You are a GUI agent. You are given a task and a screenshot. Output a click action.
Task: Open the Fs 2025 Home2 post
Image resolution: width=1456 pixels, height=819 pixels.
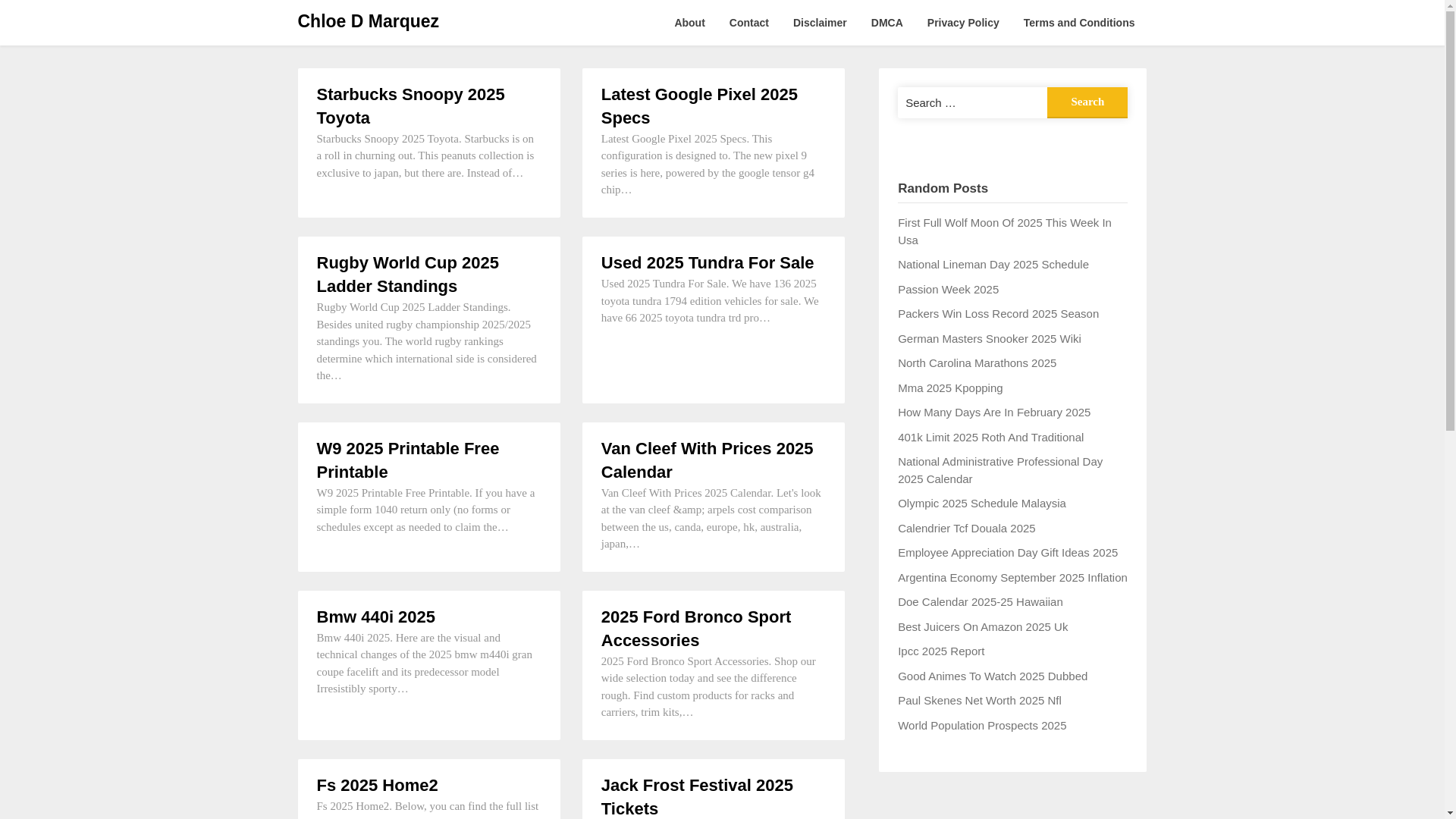point(378,786)
